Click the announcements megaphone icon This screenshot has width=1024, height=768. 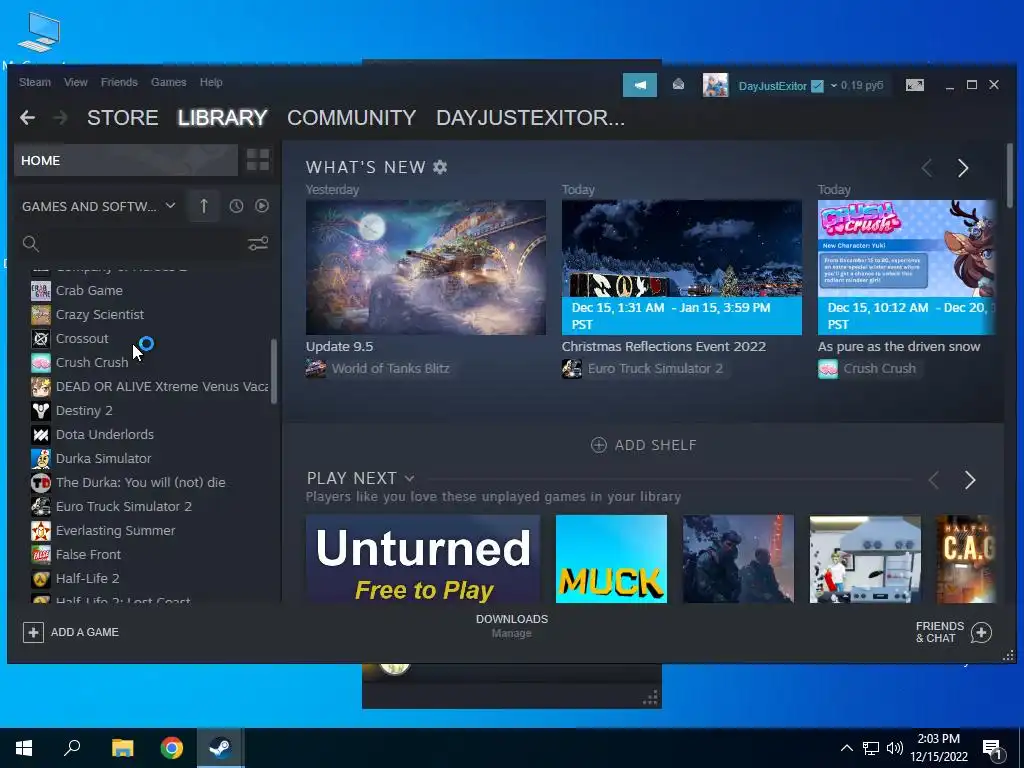[x=639, y=85]
